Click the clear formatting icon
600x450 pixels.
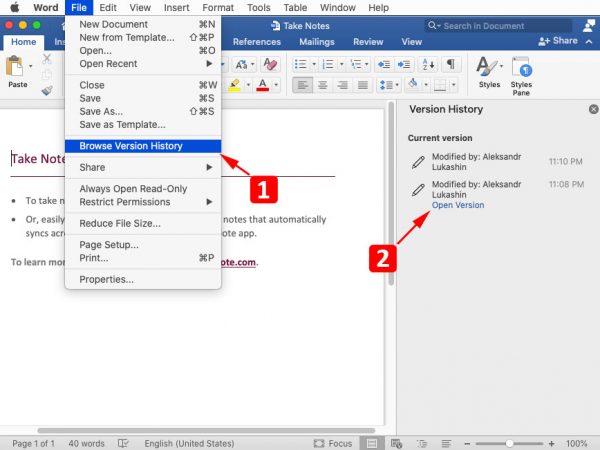point(274,64)
